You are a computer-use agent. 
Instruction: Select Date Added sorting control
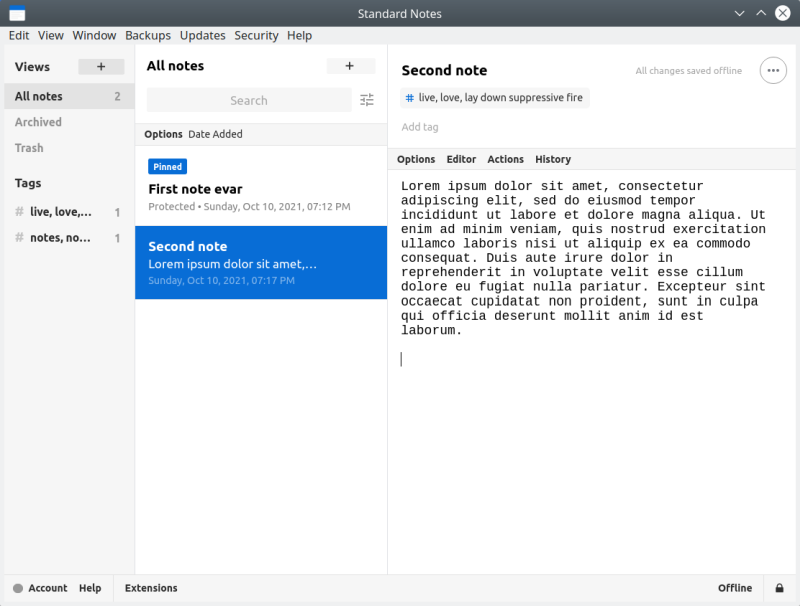218,134
